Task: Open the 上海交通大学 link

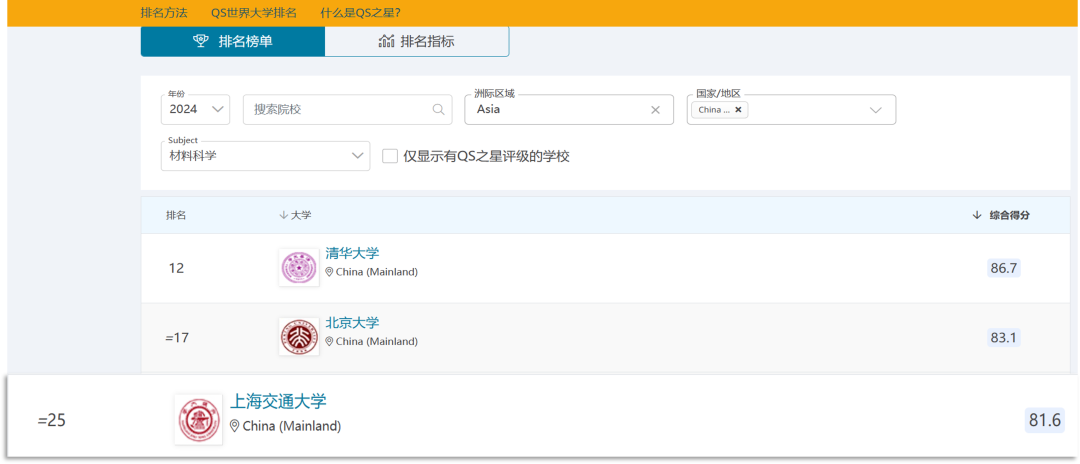Action: (x=278, y=402)
